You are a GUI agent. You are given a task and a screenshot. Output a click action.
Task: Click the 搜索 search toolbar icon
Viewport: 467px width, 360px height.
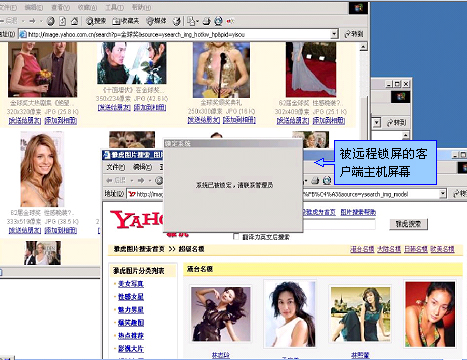[x=96, y=21]
